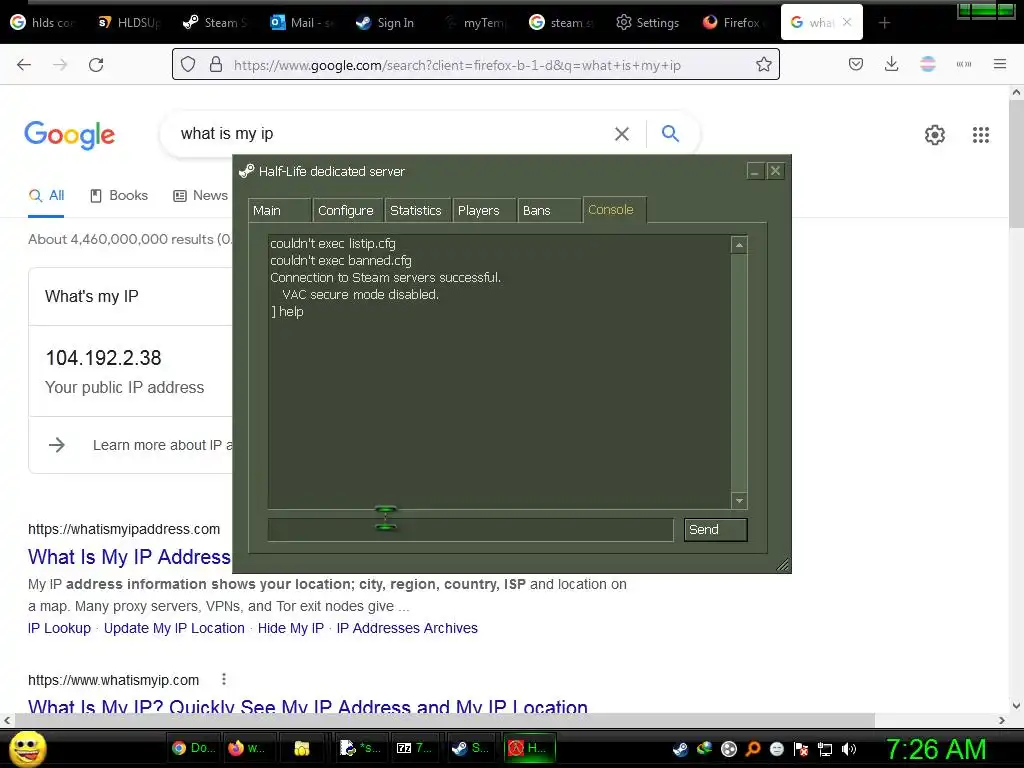The width and height of the screenshot is (1024, 768).
Task: Open the smiley start menu button
Action: pyautogui.click(x=27, y=748)
